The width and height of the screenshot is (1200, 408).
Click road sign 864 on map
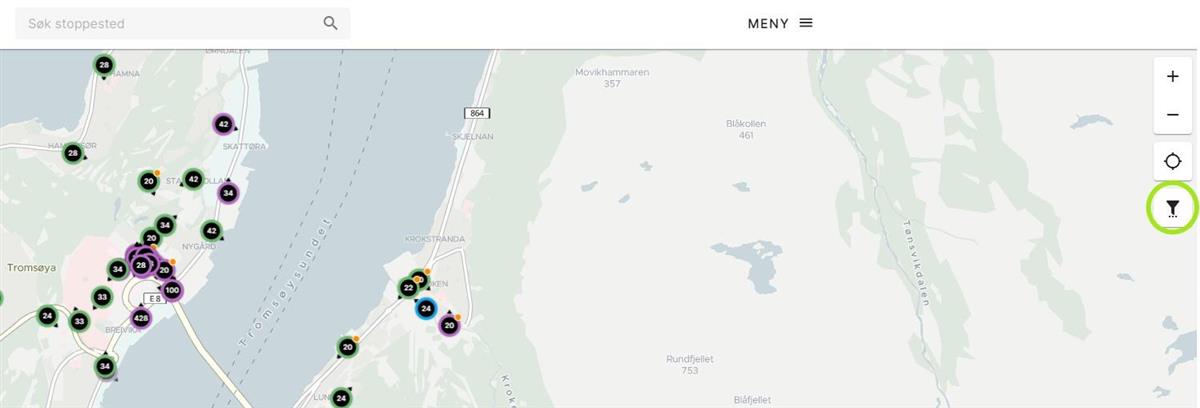(477, 113)
